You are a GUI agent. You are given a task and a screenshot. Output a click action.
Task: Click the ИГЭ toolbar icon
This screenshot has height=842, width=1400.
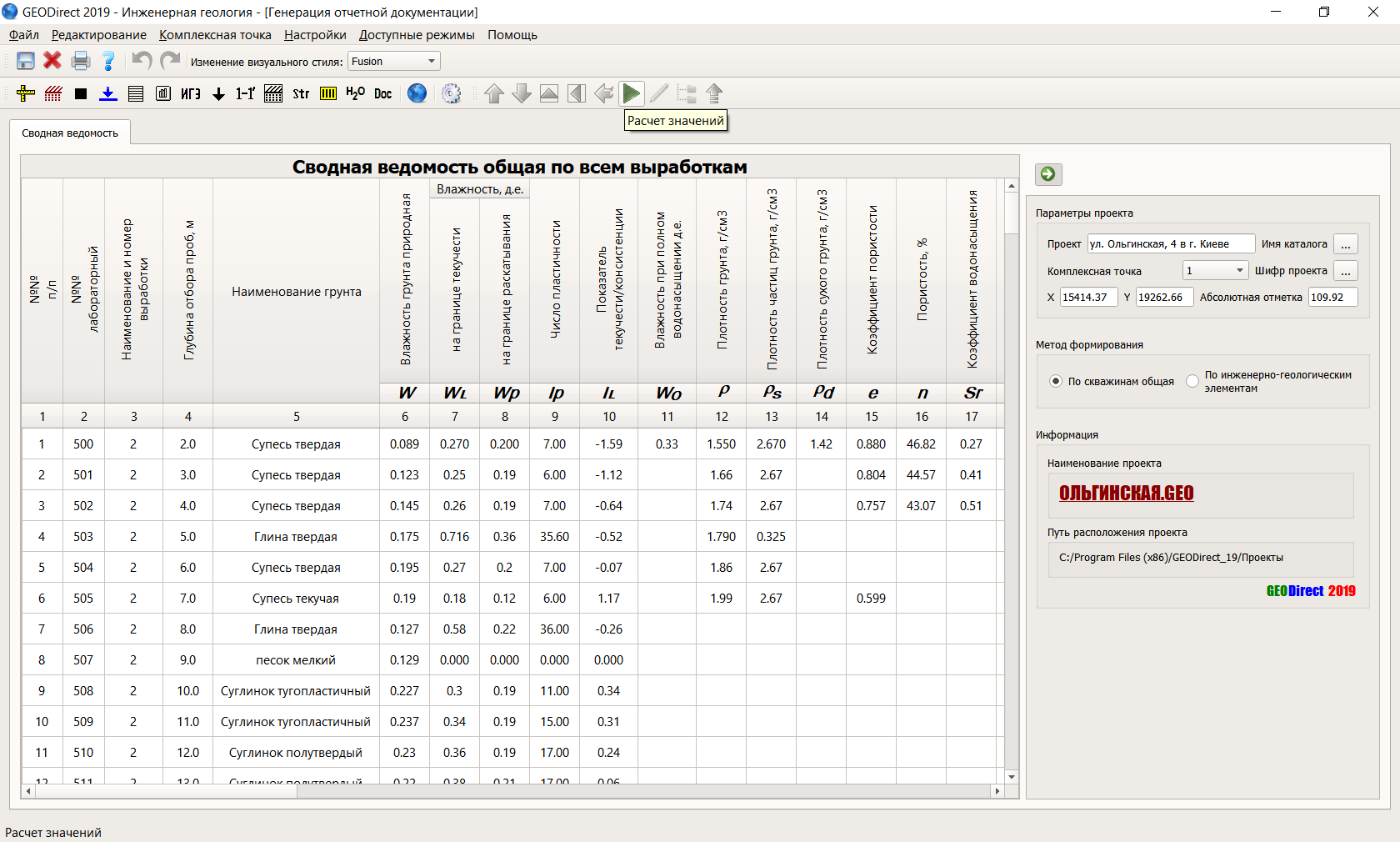click(x=191, y=93)
